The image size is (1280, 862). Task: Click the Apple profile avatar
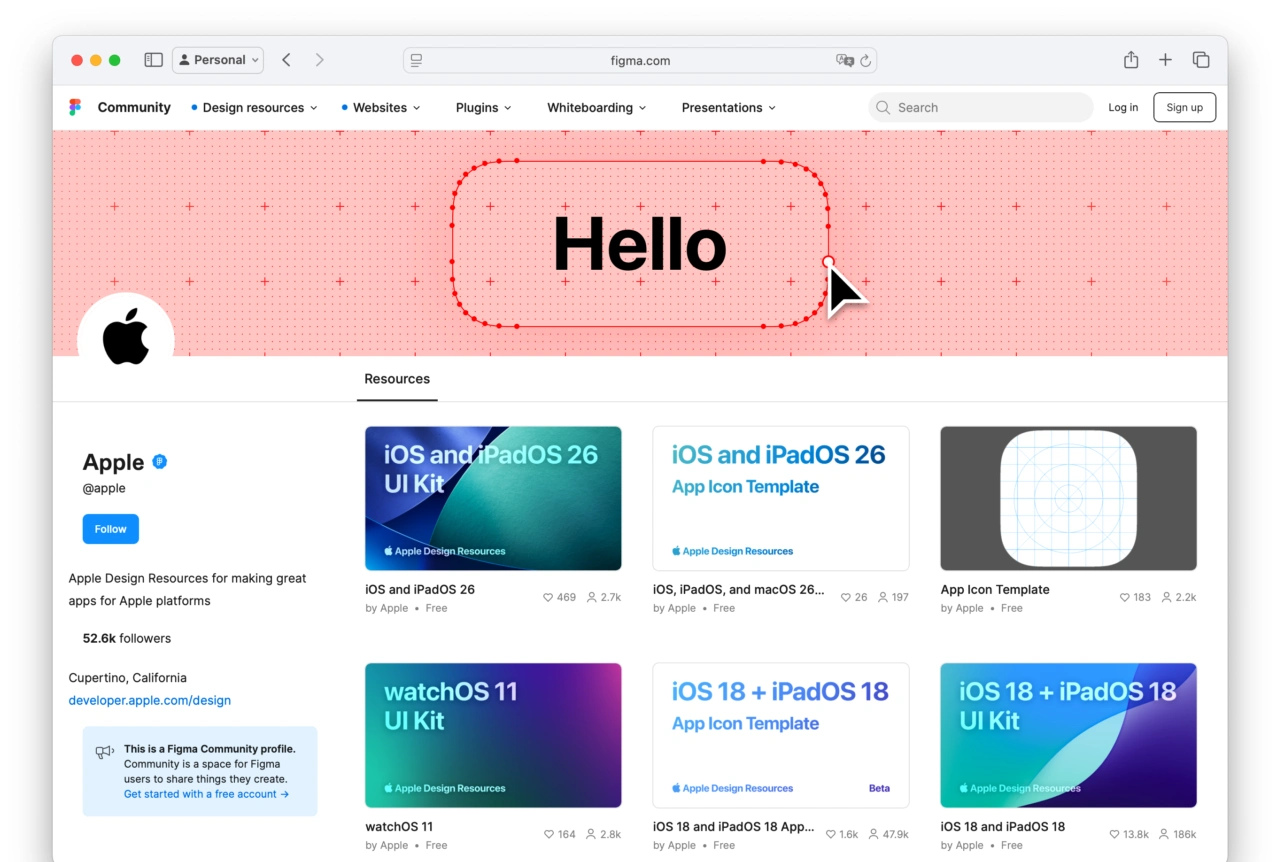pyautogui.click(x=126, y=338)
